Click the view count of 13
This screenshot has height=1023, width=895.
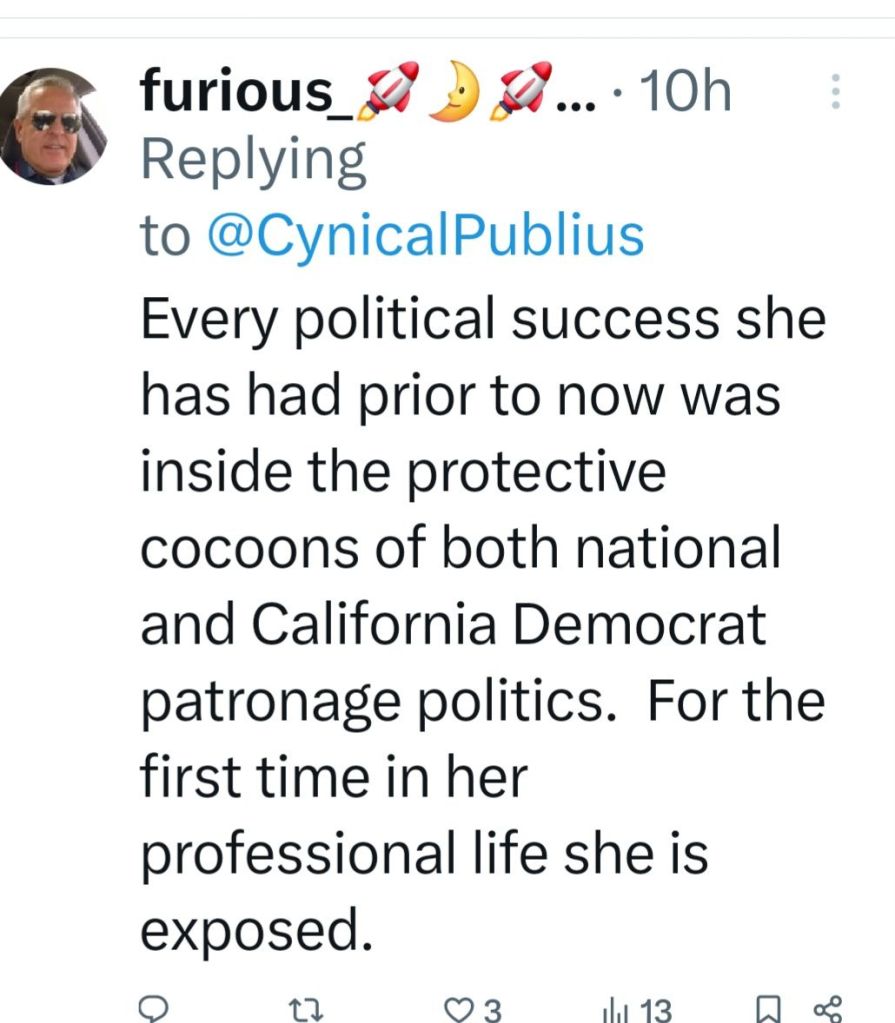654,1009
